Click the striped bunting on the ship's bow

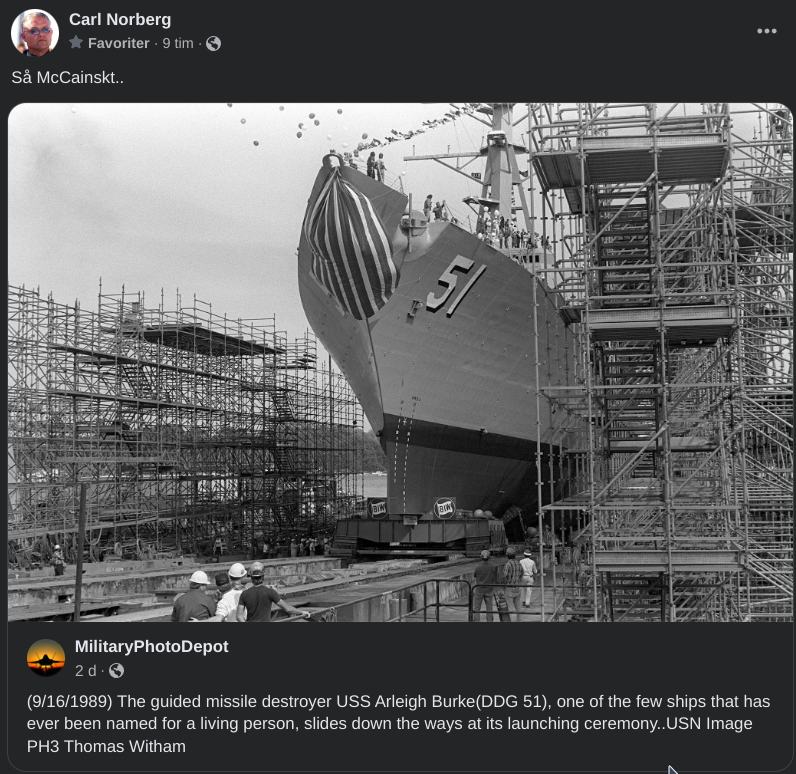(x=349, y=245)
